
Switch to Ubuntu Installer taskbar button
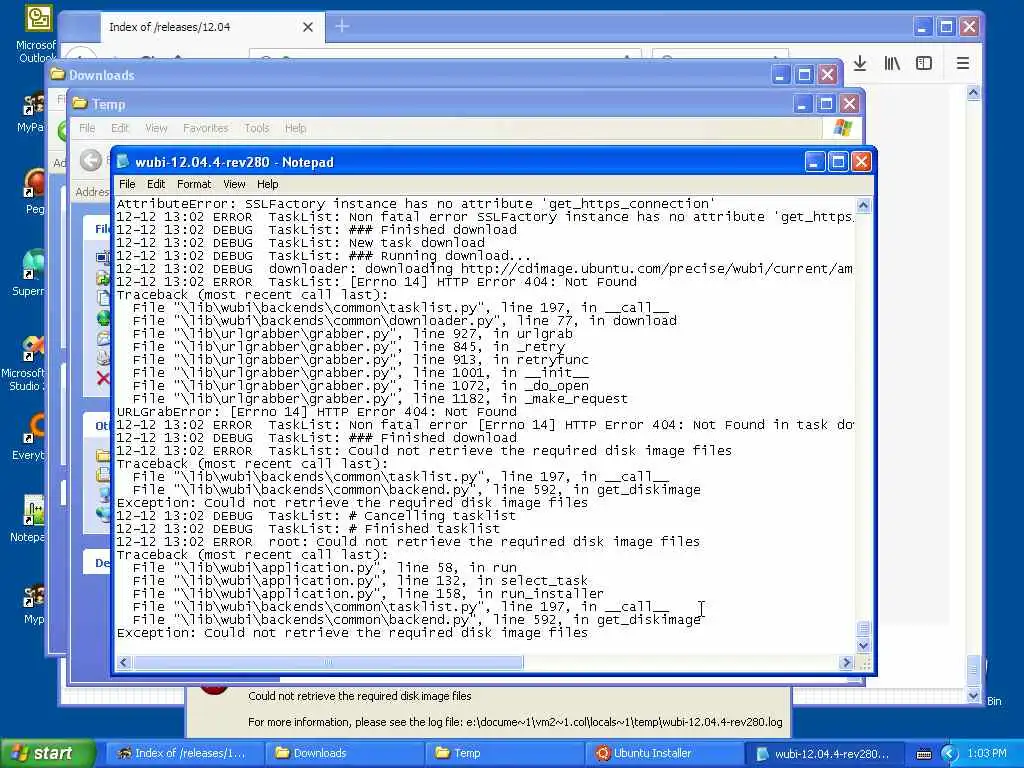663,753
